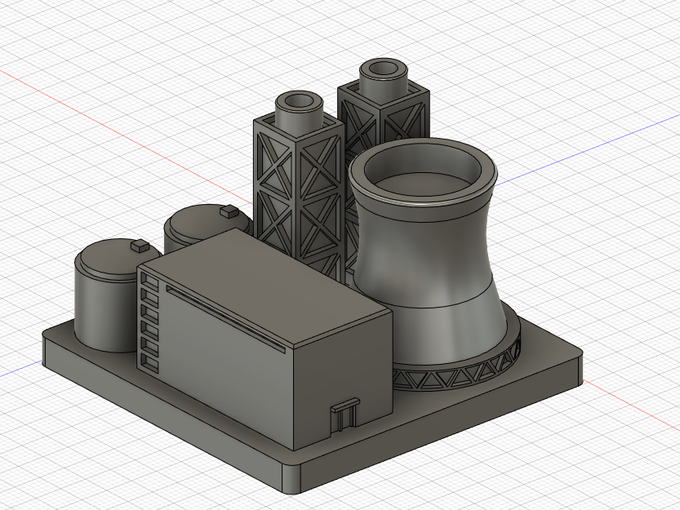Screen dimensions: 680x510
Task: Click the small hatch on the rear tank
Action: pyautogui.click(x=228, y=211)
